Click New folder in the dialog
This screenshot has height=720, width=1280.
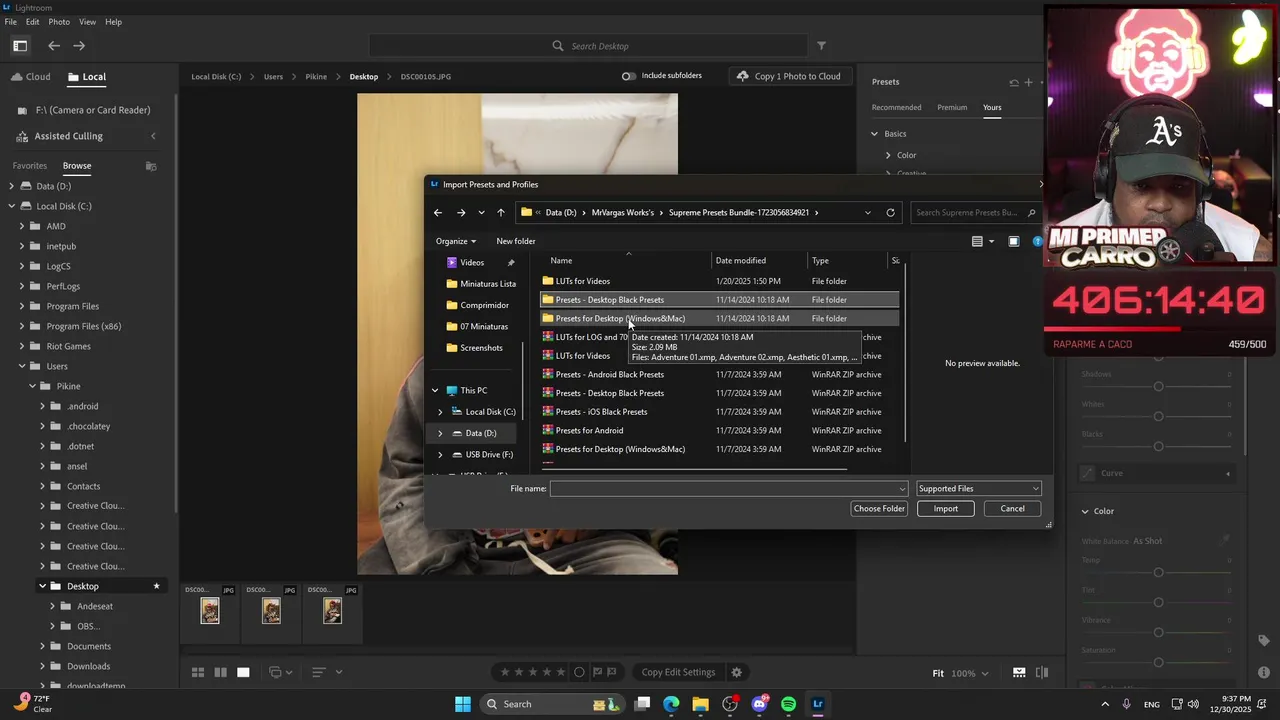pos(516,241)
